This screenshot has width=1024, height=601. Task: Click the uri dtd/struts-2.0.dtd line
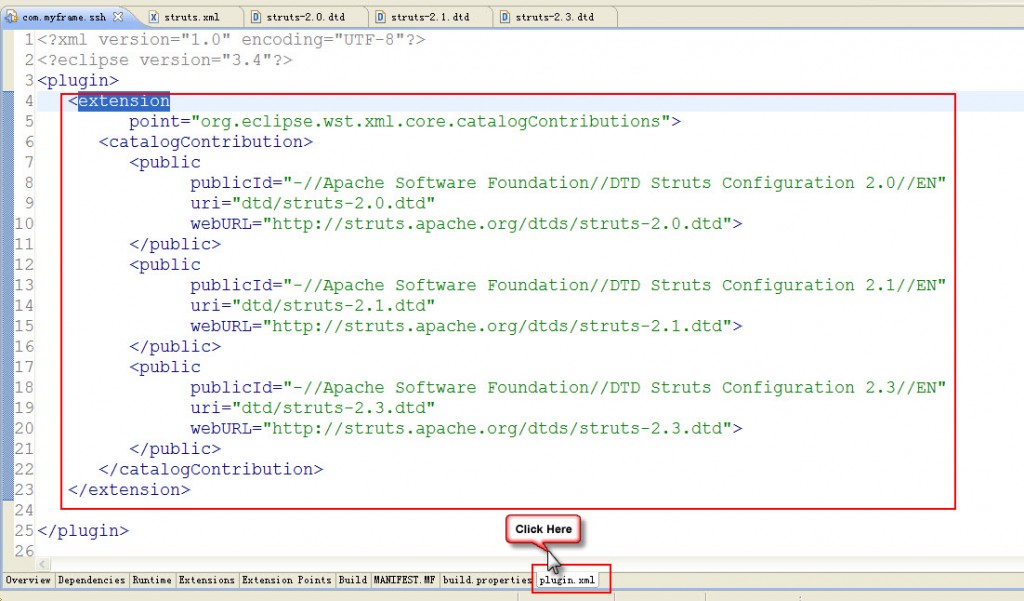click(x=313, y=203)
